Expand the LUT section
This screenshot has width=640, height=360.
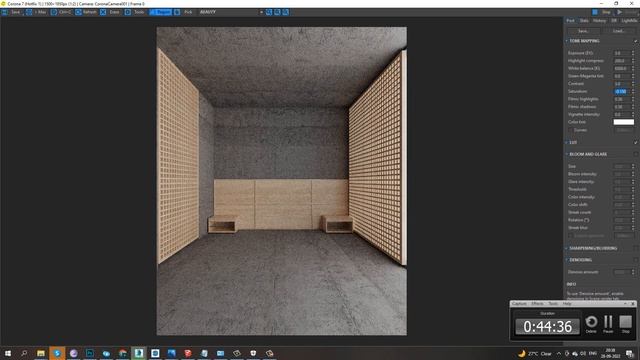click(567, 142)
